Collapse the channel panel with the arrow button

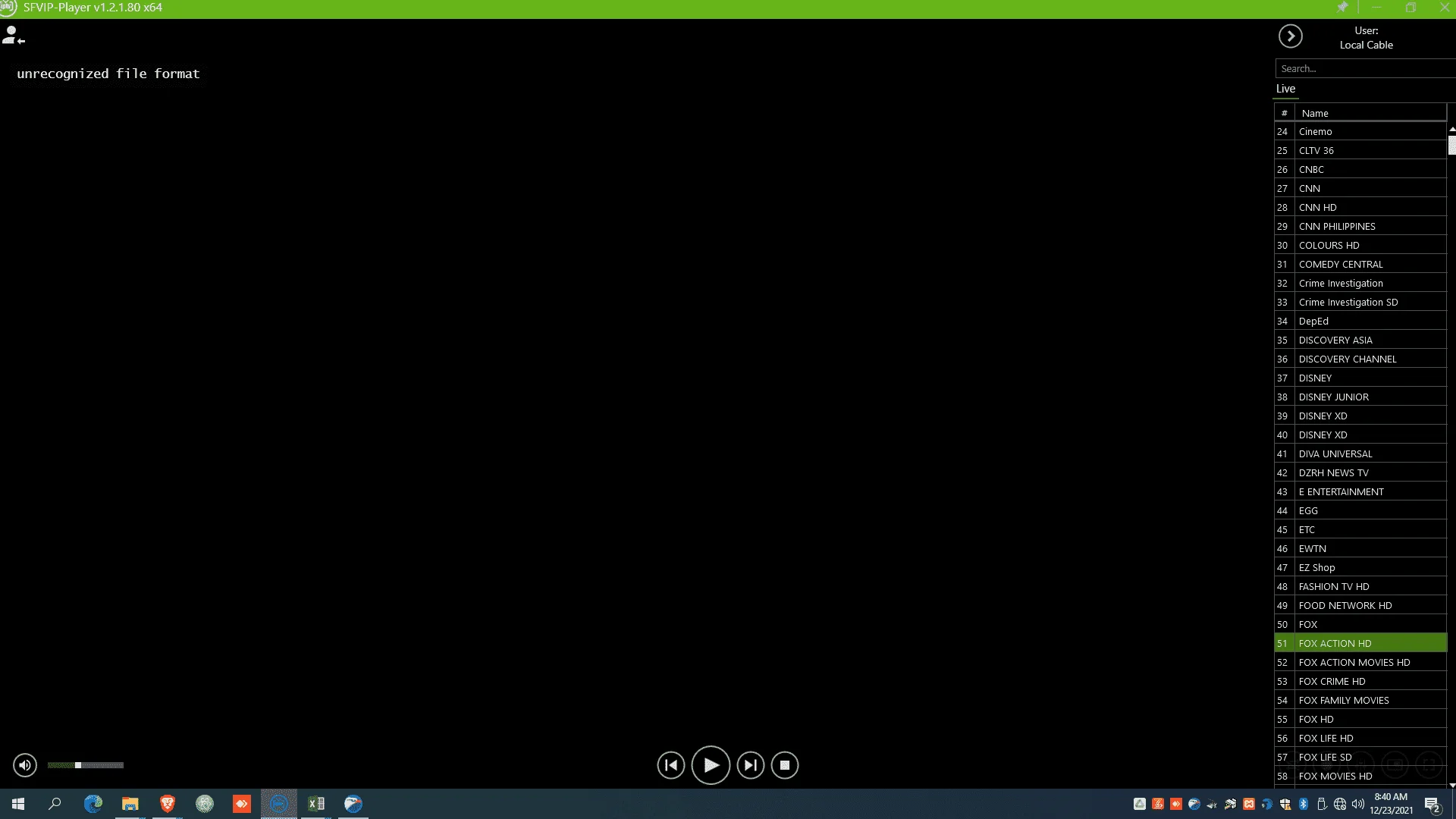(x=1290, y=36)
